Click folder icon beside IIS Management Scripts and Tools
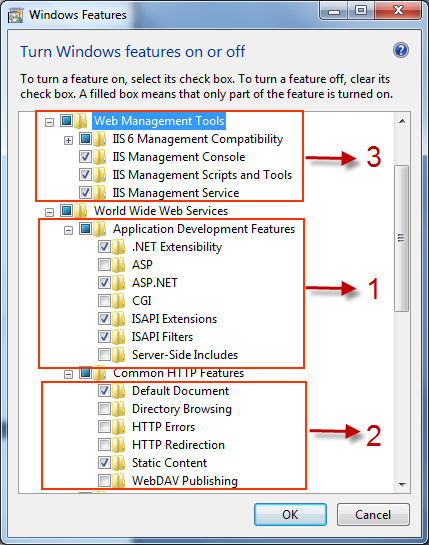The image size is (429, 545). click(x=99, y=175)
